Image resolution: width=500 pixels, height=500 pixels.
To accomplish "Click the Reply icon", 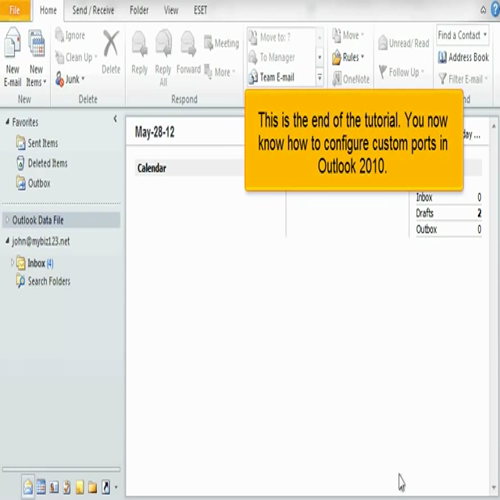I will point(139,43).
